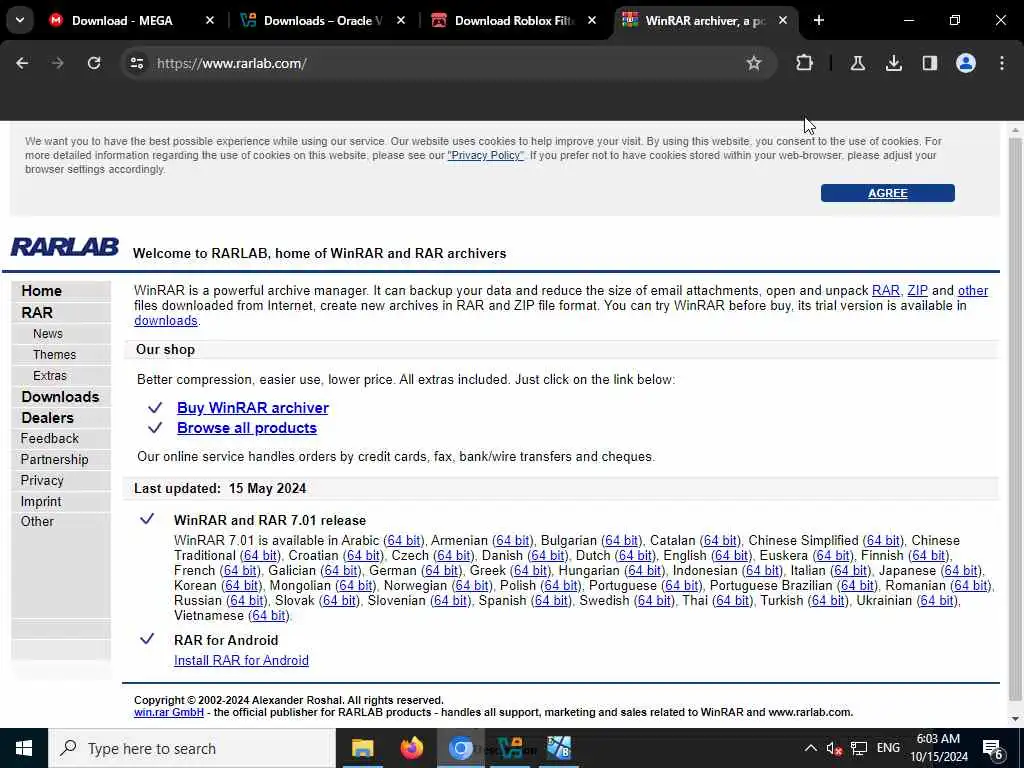This screenshot has width=1024, height=768.
Task: Click the browser back arrow
Action: (22, 63)
